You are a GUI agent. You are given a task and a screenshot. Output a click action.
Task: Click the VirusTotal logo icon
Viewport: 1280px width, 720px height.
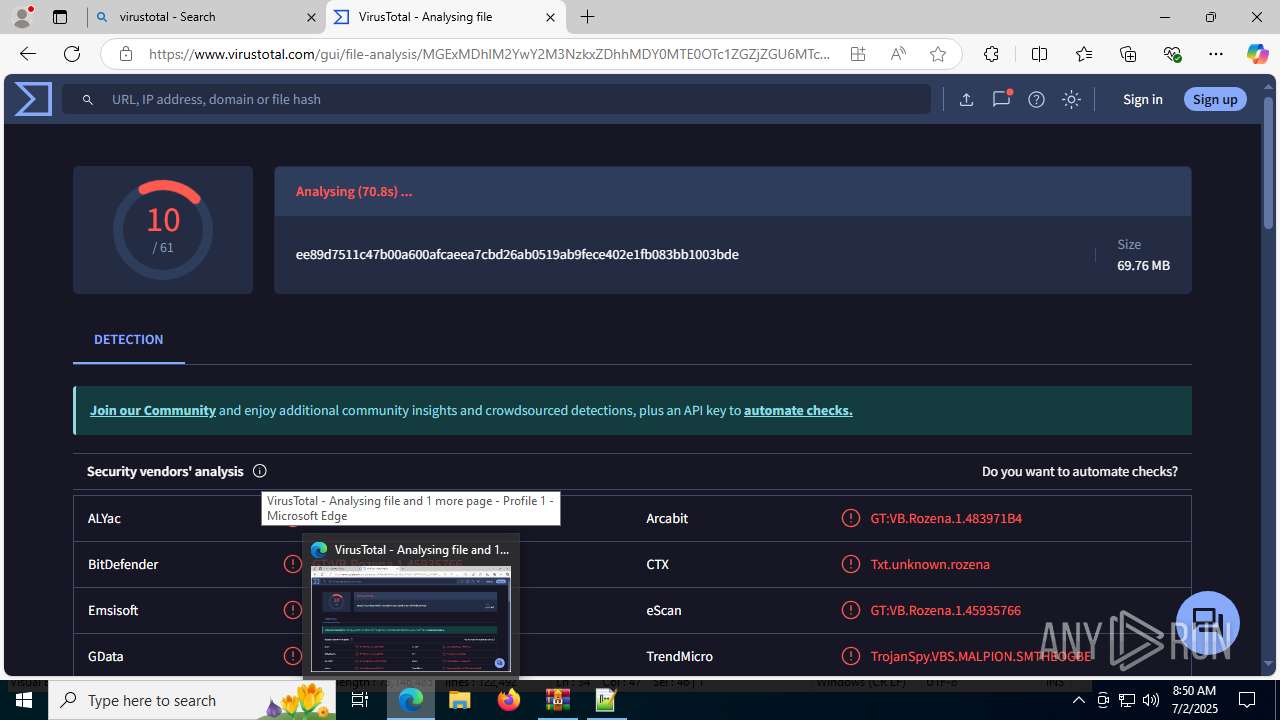(33, 99)
